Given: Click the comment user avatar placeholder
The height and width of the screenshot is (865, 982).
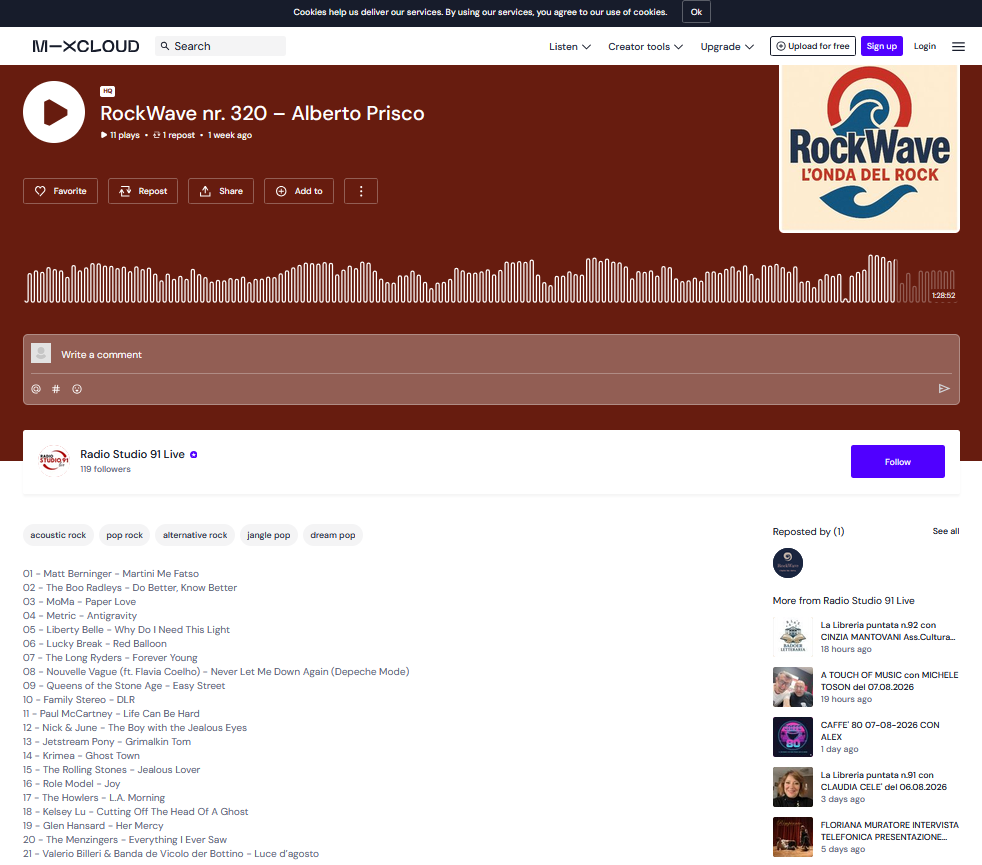Looking at the screenshot, I should coord(41,353).
